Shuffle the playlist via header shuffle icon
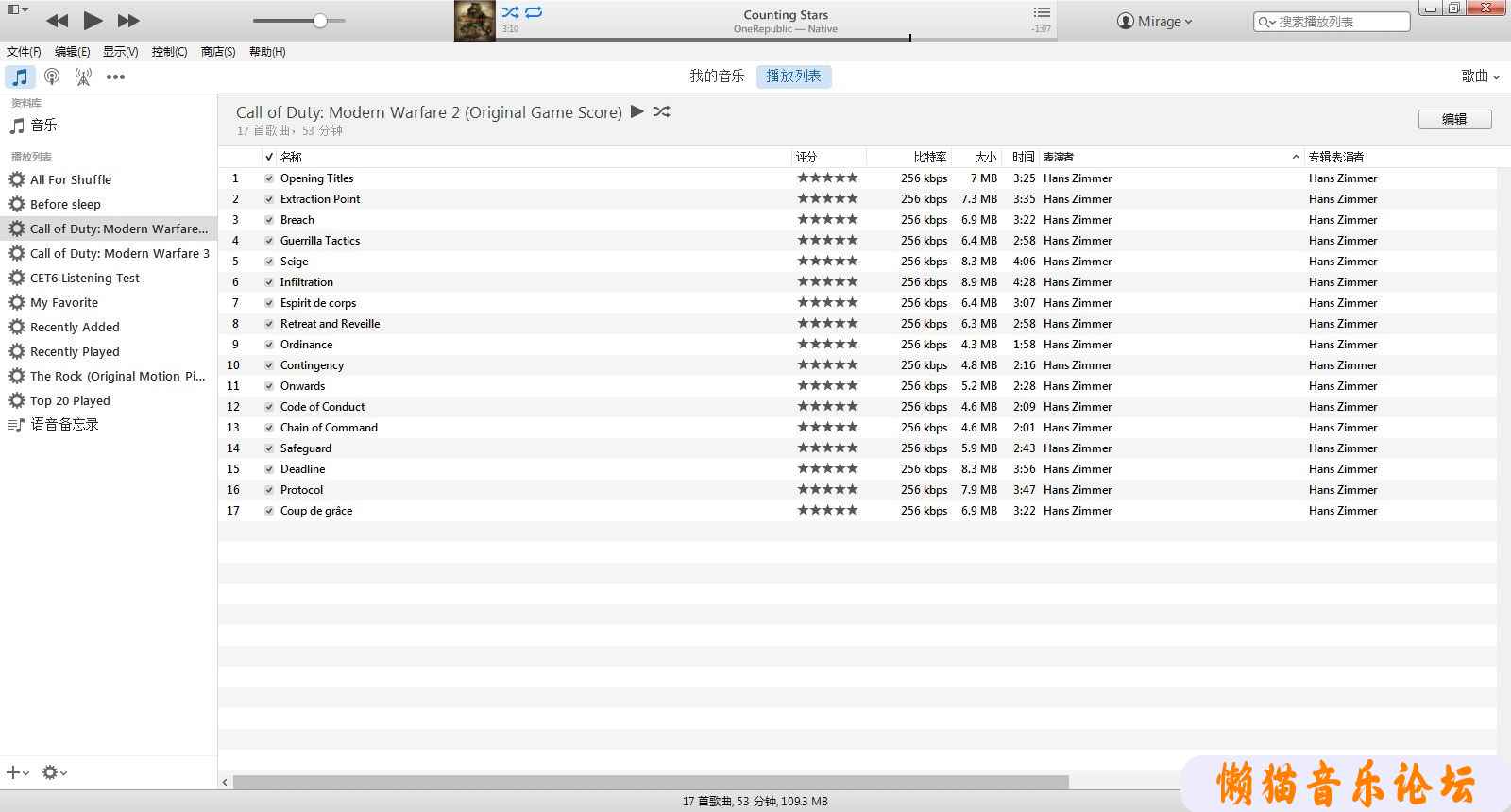This screenshot has width=1511, height=812. [x=661, y=111]
